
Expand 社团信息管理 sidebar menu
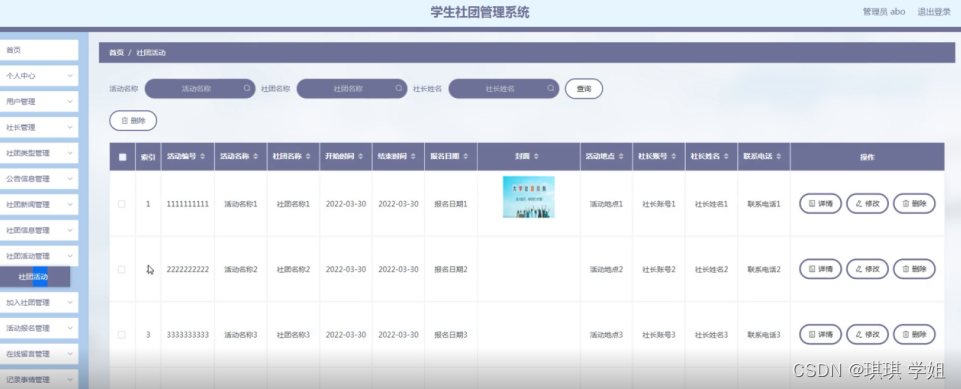39,230
